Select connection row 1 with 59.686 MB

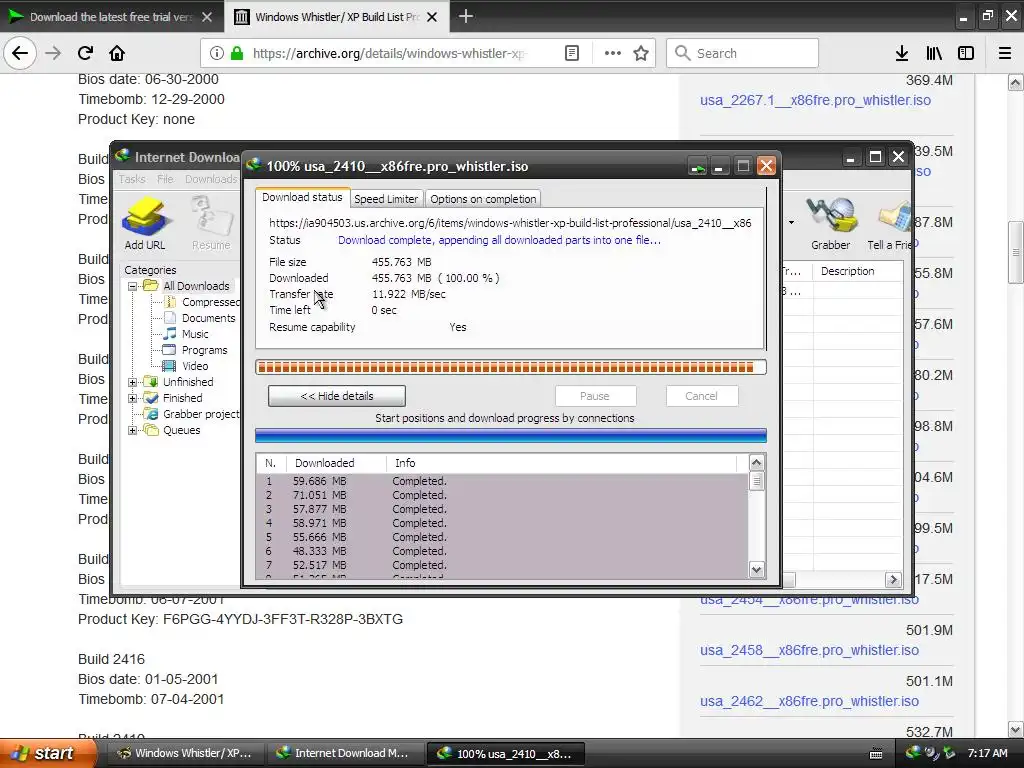point(502,481)
